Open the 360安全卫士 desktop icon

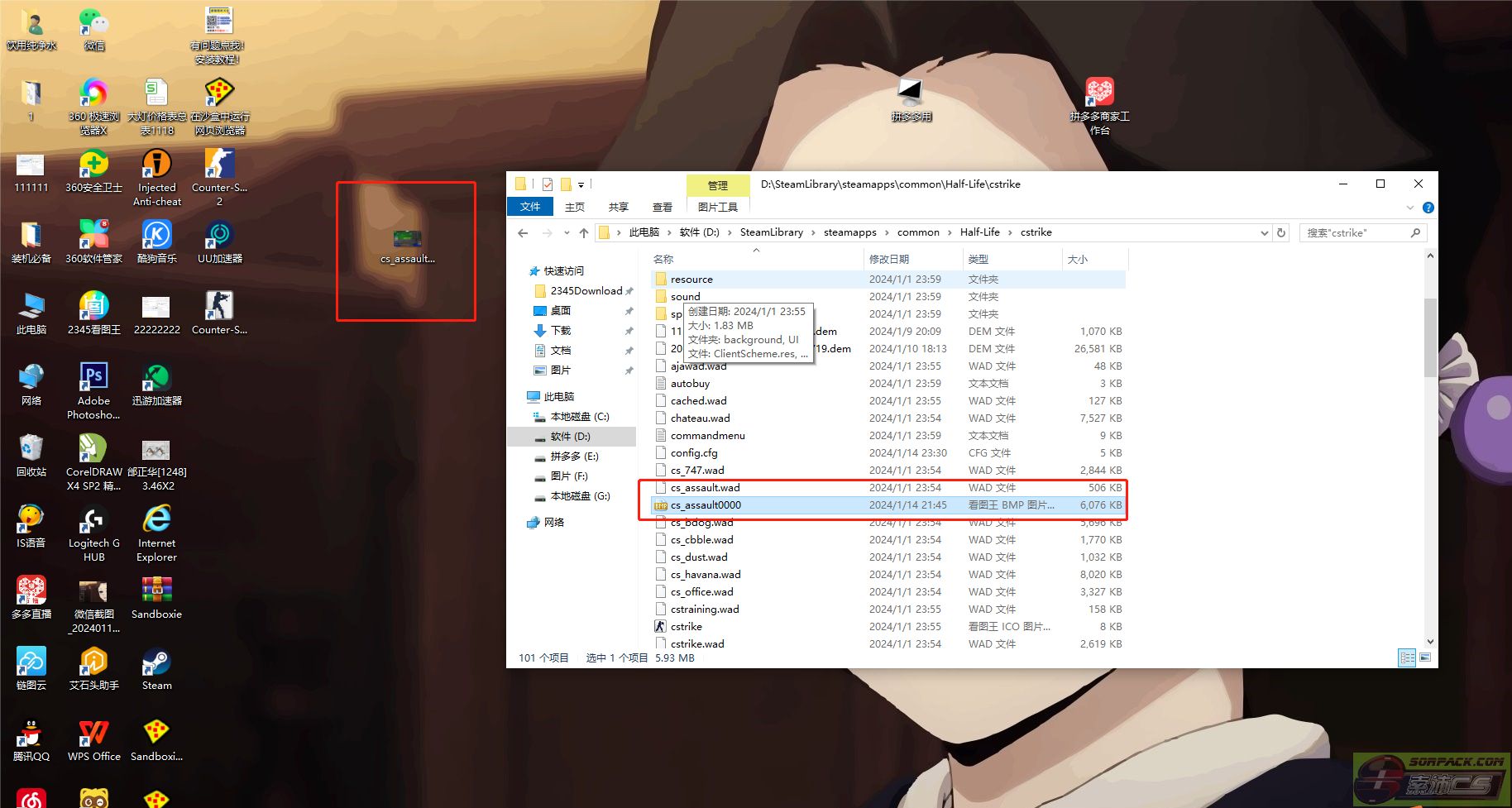93,171
